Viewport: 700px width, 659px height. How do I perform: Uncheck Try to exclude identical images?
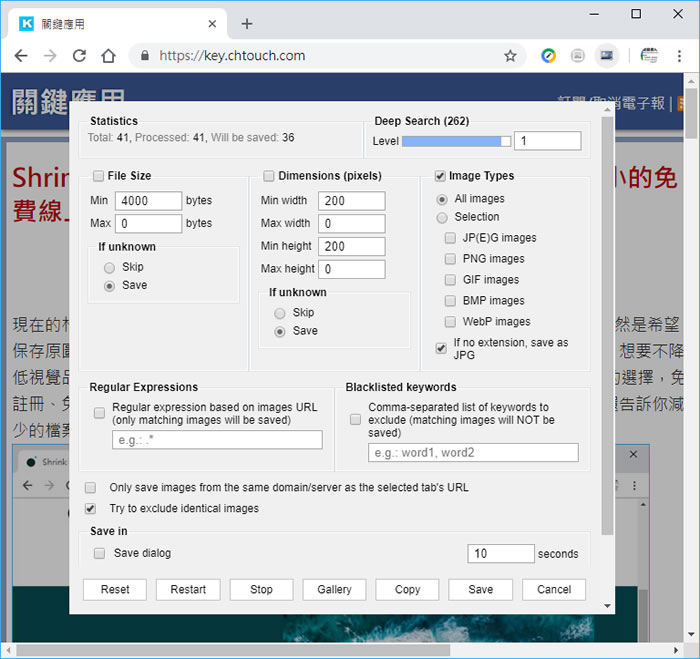click(91, 508)
